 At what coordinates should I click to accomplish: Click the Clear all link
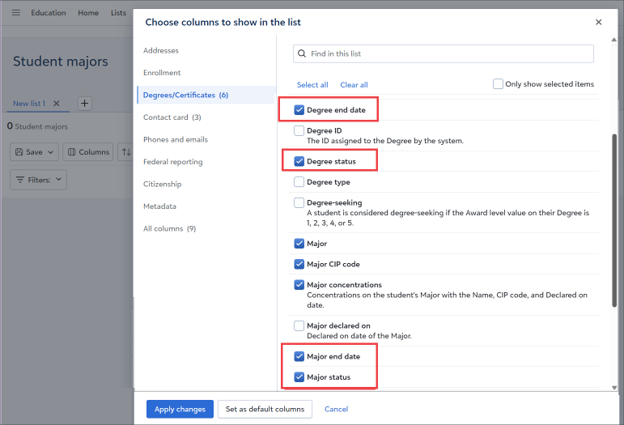pos(354,85)
